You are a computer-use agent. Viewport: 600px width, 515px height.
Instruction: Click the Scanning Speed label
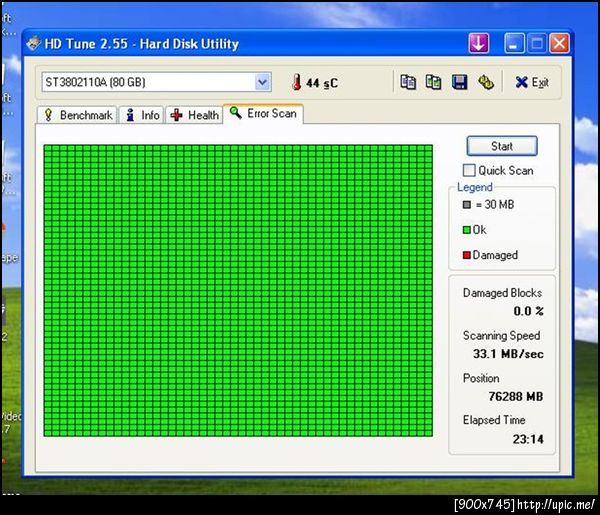(502, 336)
